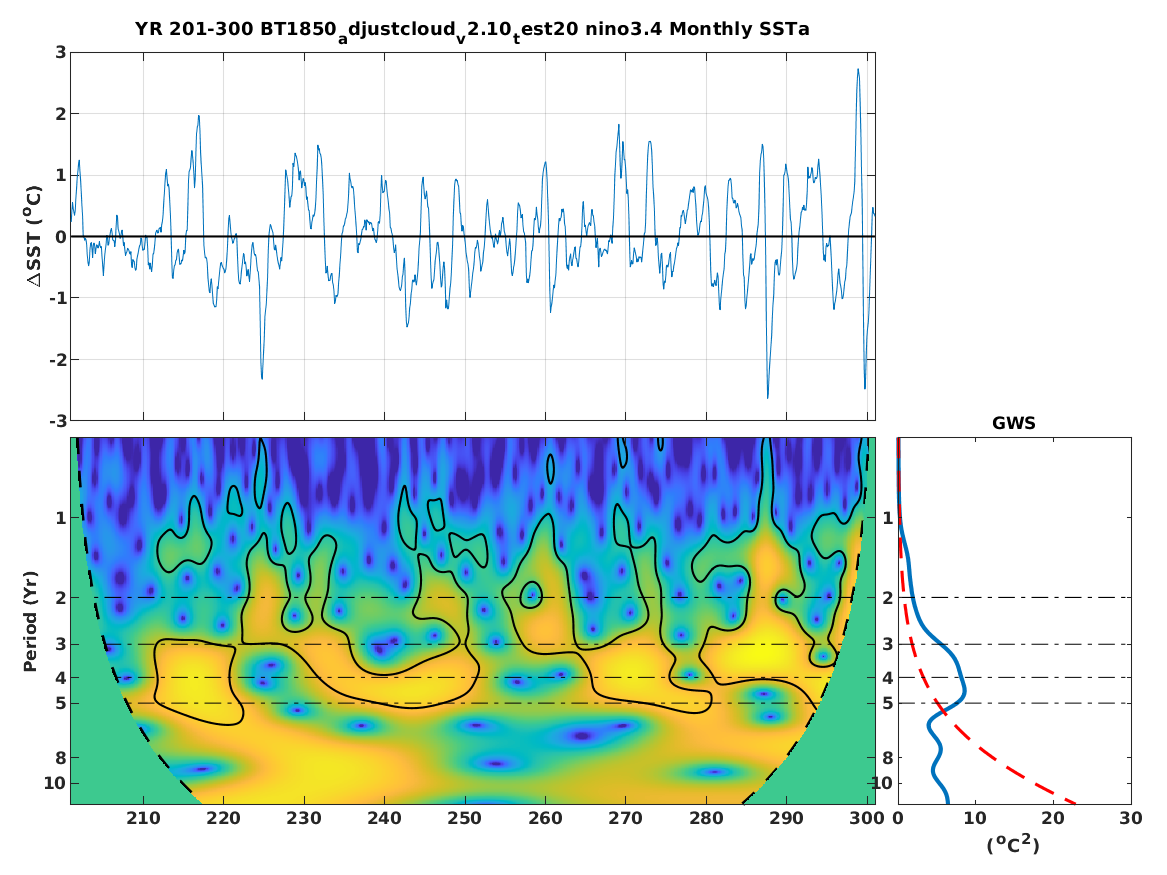Click the x-axis tick label 280
The image size is (1167, 875).
[x=706, y=818]
